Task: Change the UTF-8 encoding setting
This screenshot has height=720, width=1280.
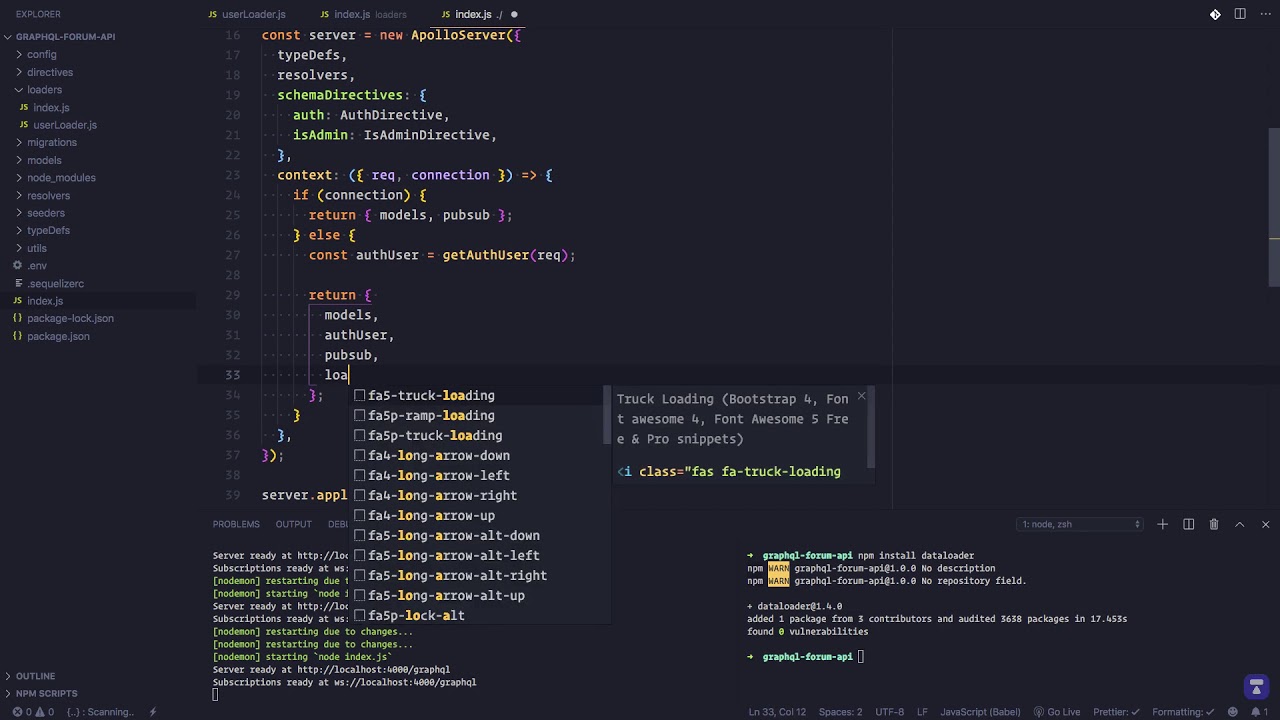Action: pos(890,712)
